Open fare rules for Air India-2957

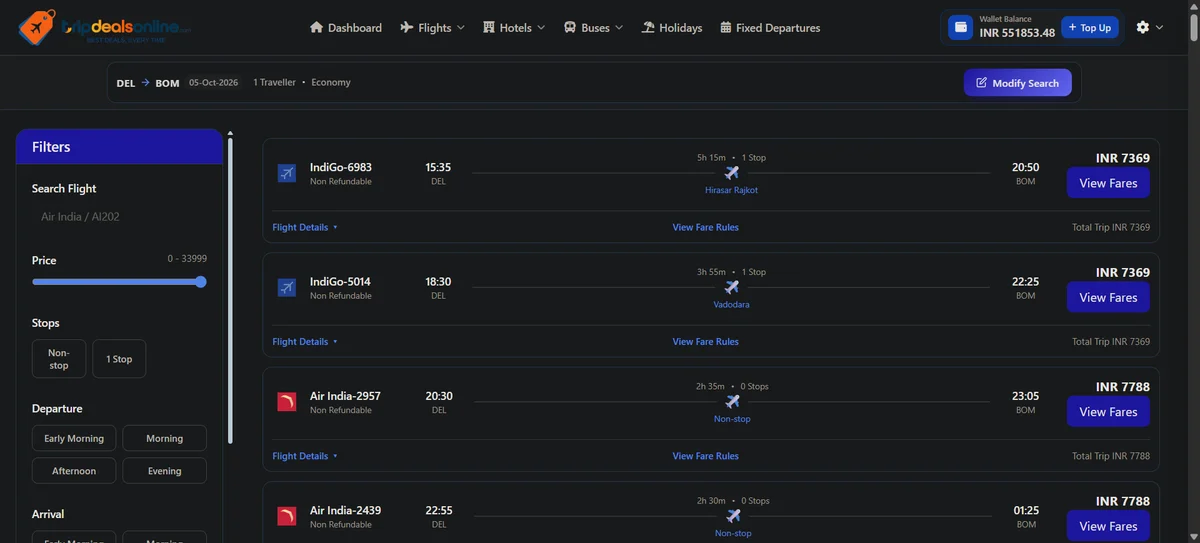click(x=706, y=456)
